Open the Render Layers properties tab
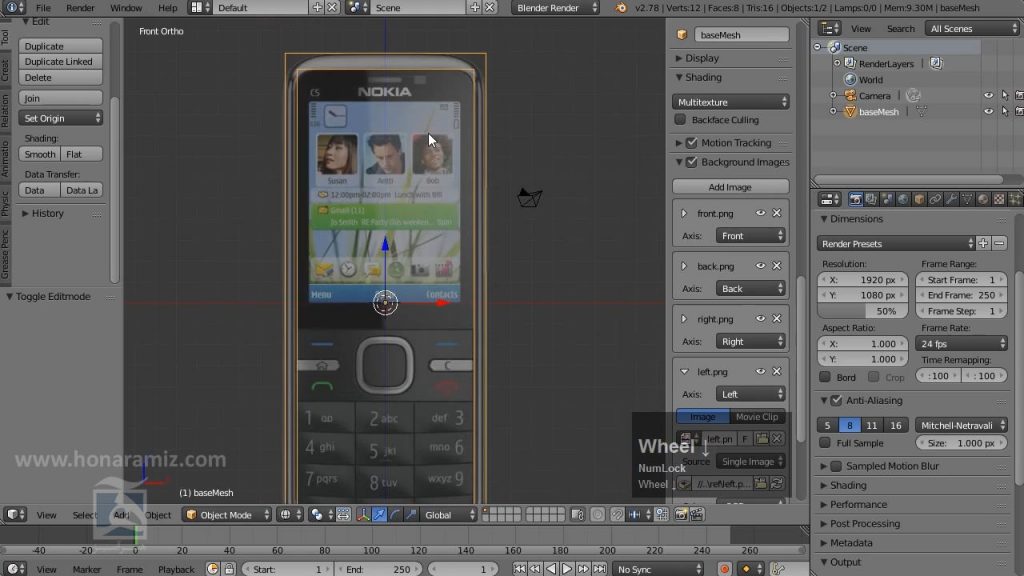Screen dimensions: 1024x576 point(871,199)
